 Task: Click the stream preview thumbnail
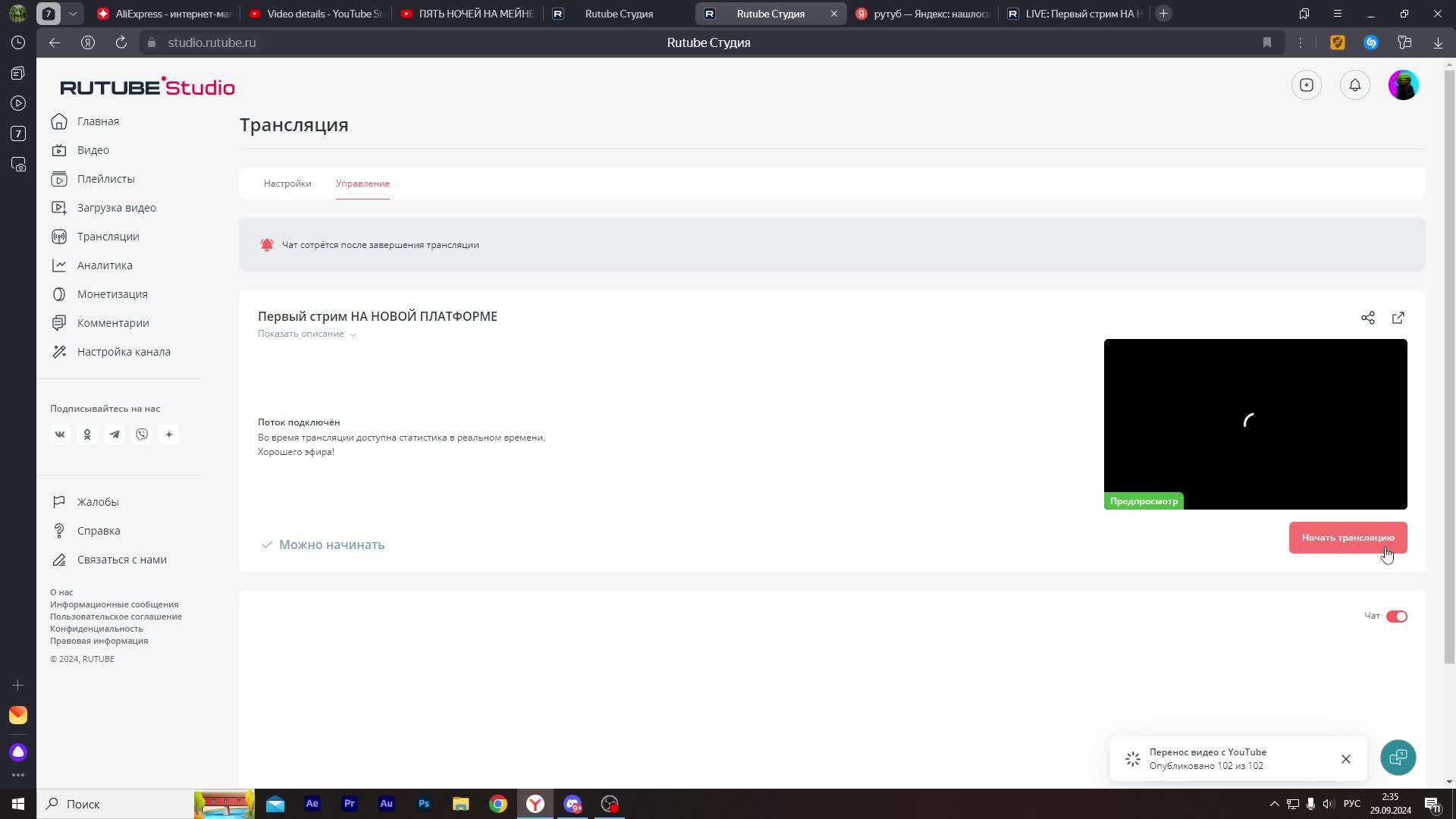click(1255, 423)
